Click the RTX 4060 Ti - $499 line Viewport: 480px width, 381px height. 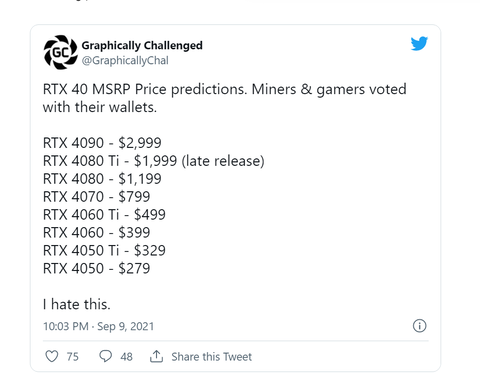tap(104, 215)
